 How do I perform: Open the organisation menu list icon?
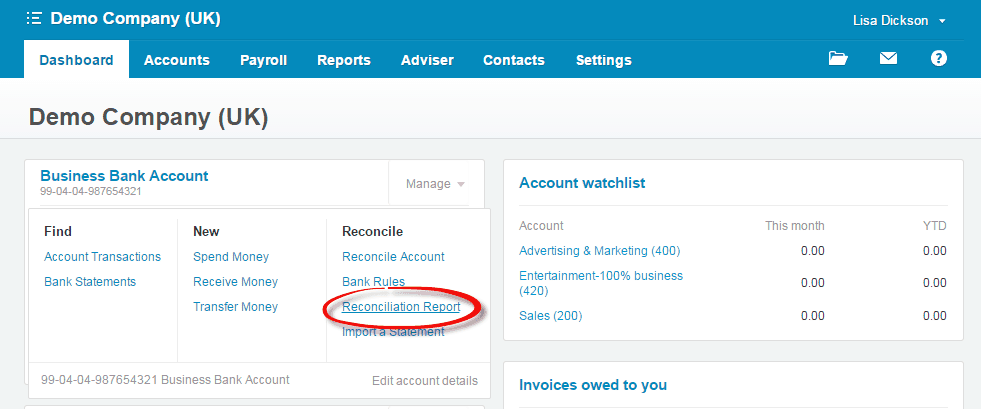(34, 19)
